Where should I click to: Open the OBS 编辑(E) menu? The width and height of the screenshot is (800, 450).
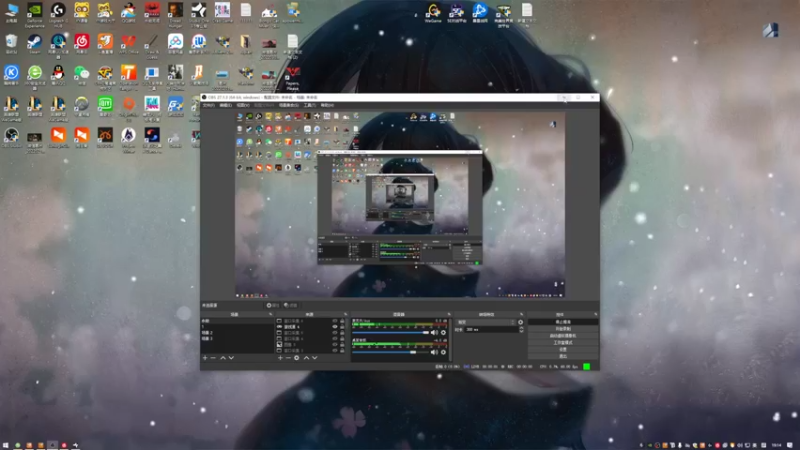pyautogui.click(x=226, y=106)
